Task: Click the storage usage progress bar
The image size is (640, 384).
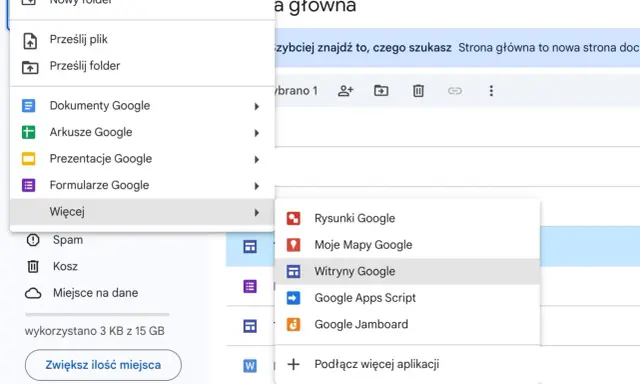Action: click(x=97, y=315)
